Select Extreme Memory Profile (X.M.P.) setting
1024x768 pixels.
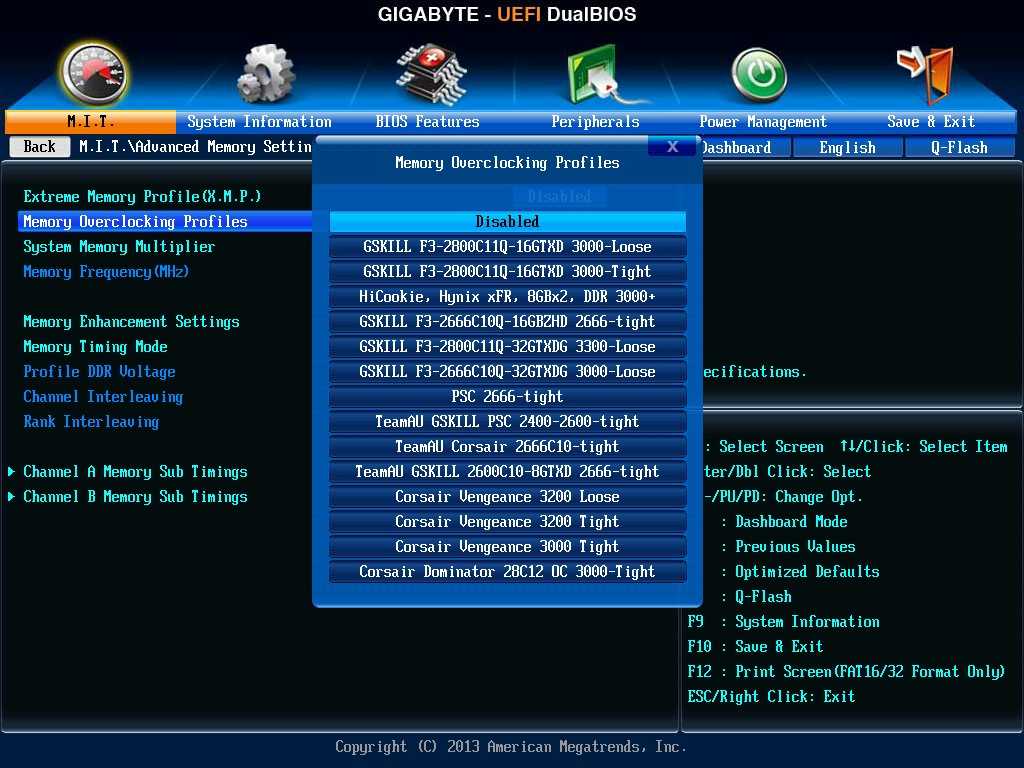pyautogui.click(x=142, y=197)
